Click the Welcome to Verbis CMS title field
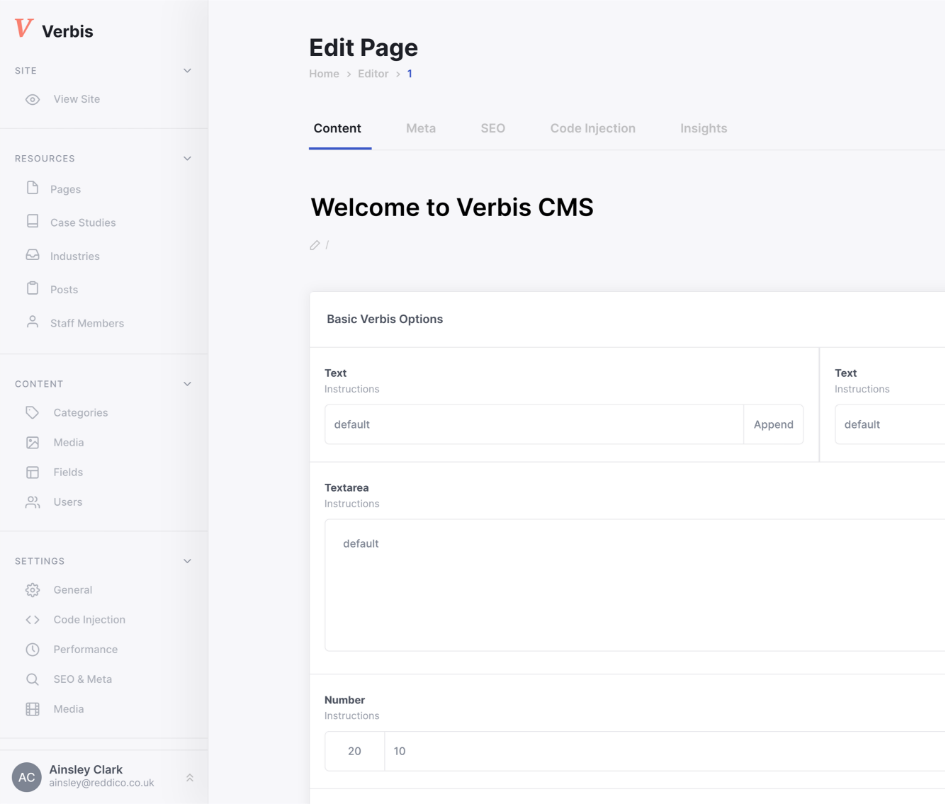Image resolution: width=945 pixels, height=804 pixels. pos(452,207)
